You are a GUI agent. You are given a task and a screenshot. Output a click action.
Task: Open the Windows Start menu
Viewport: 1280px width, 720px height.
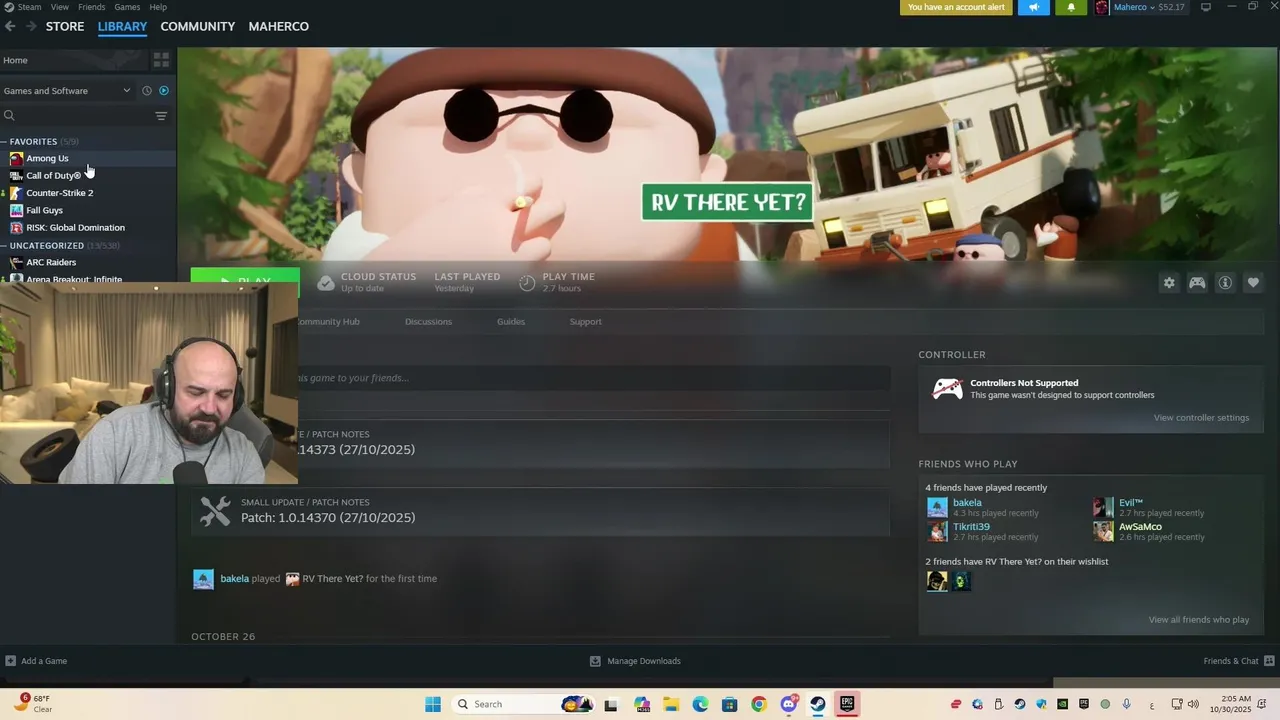[433, 704]
